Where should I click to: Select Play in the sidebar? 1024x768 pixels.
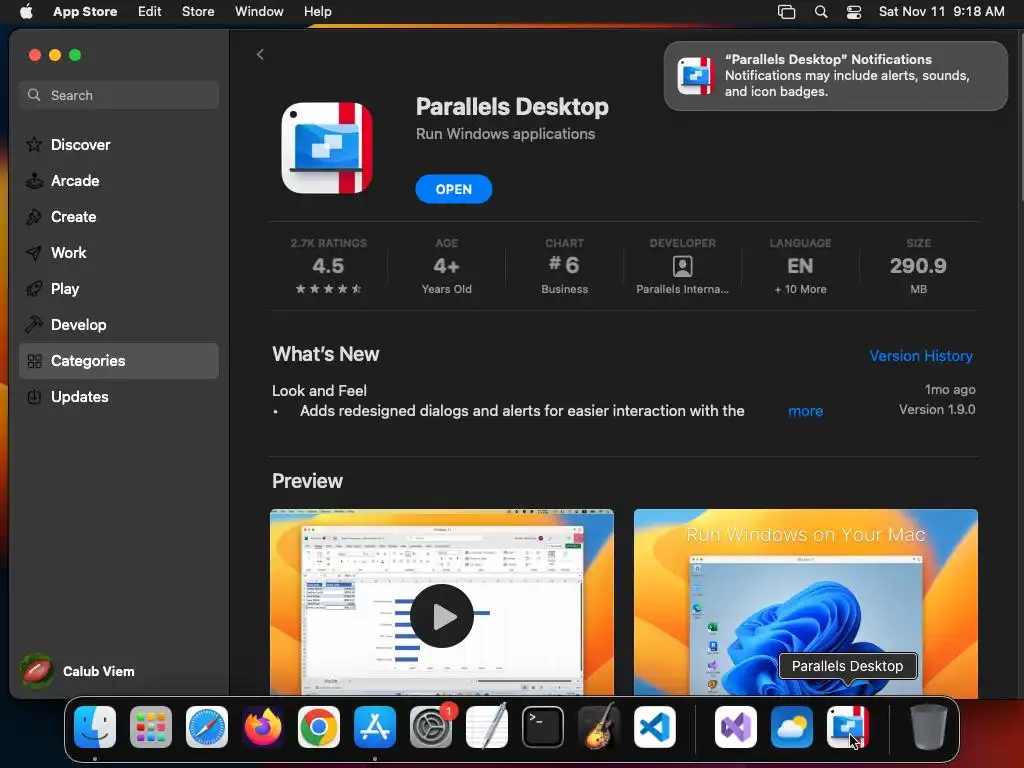pyautogui.click(x=119, y=289)
